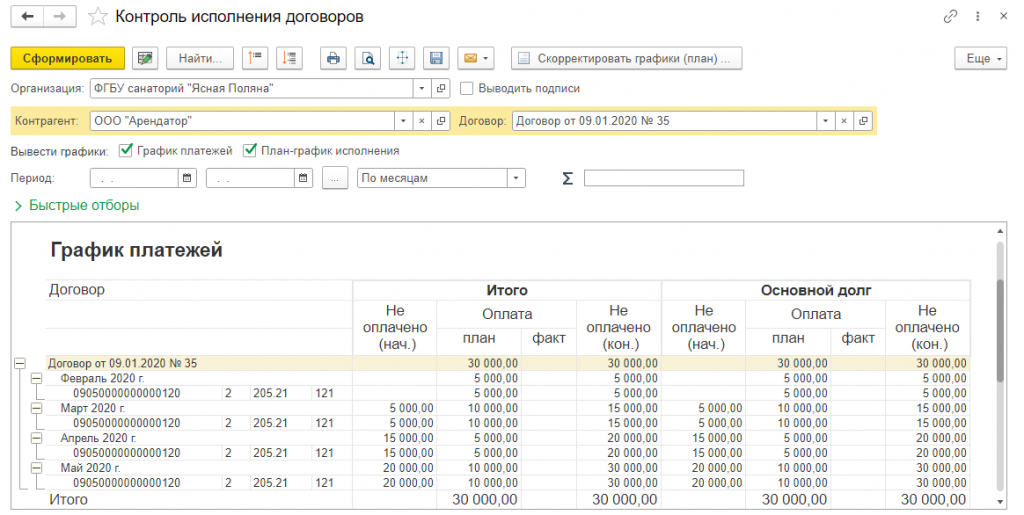Viewport: 1024px width, 515px height.
Task: Uncheck the График платежей checkbox
Action: [126, 151]
